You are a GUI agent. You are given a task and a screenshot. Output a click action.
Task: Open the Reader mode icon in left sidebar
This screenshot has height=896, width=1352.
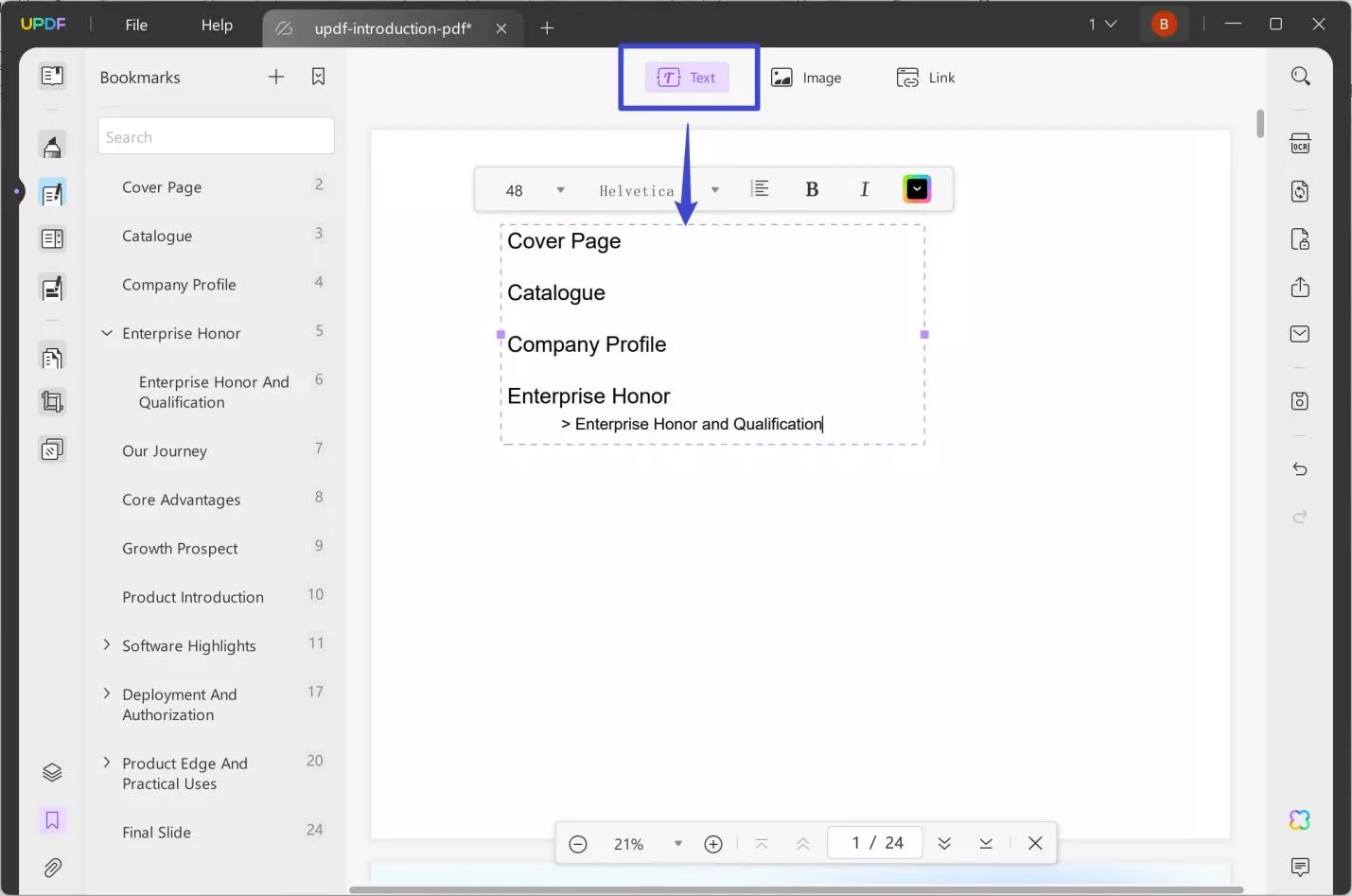[x=52, y=76]
